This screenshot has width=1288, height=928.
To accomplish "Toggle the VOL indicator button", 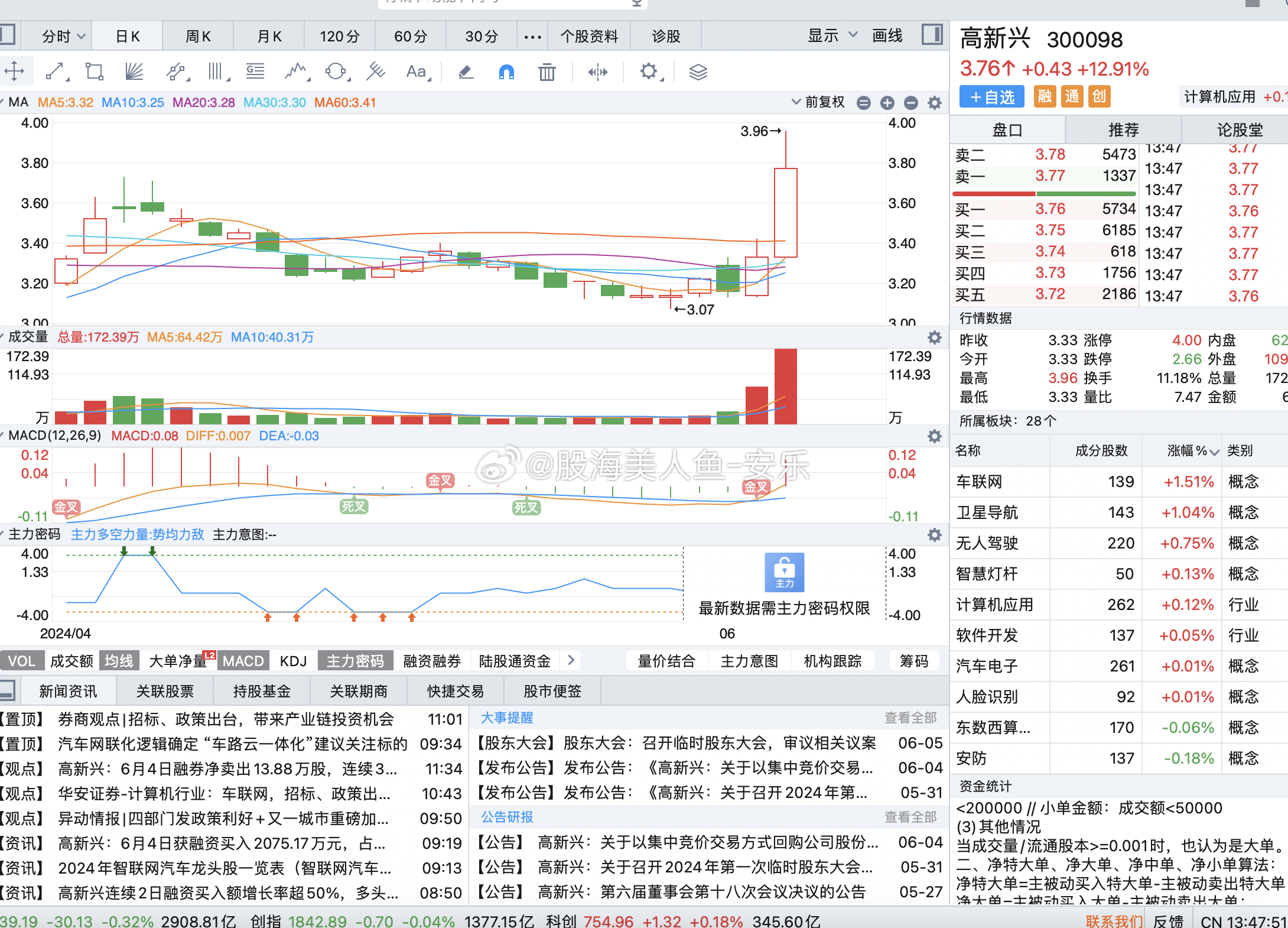I will [22, 661].
